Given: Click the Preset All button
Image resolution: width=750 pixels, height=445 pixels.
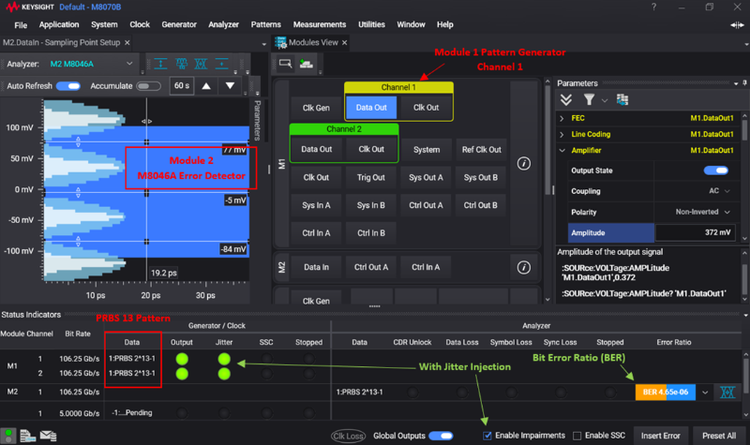Looking at the screenshot, I should (719, 436).
